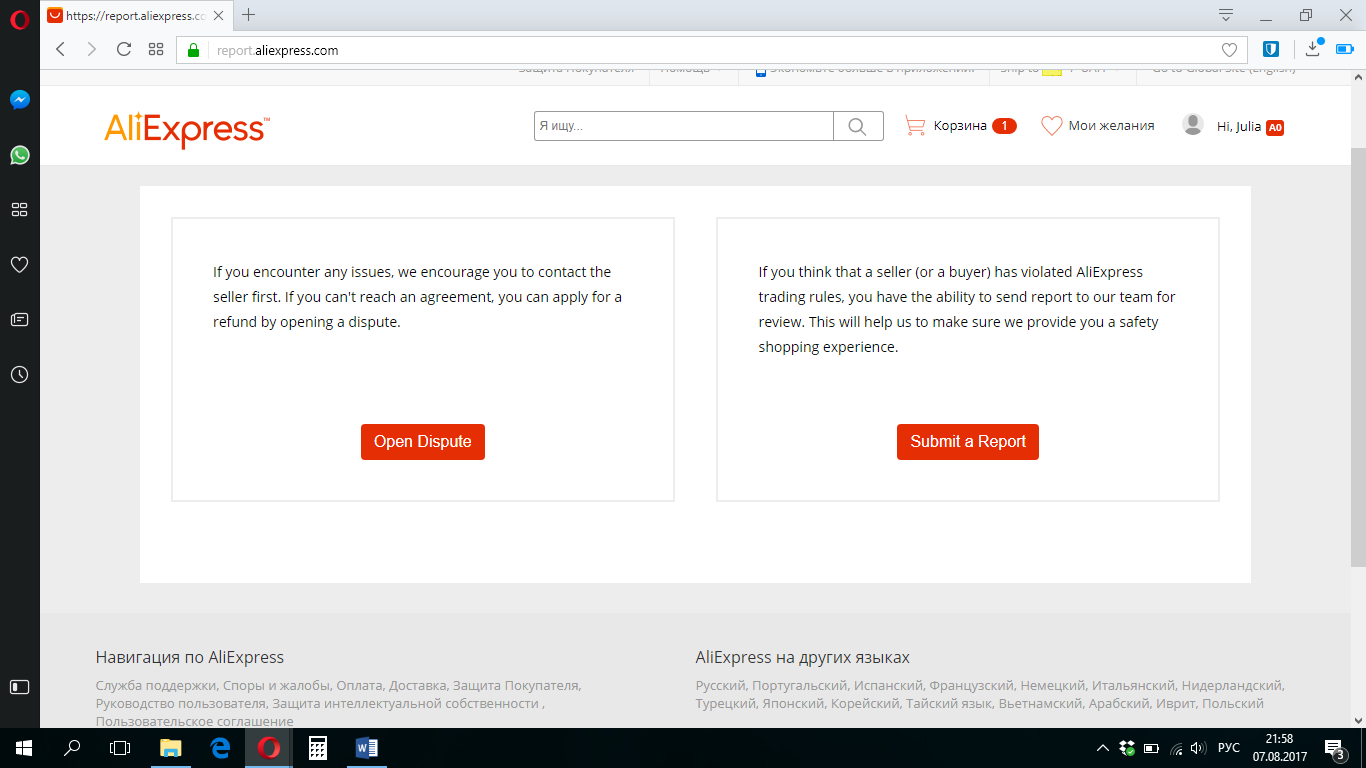1366x768 pixels.
Task: Go back to previous page
Action: click(60, 49)
